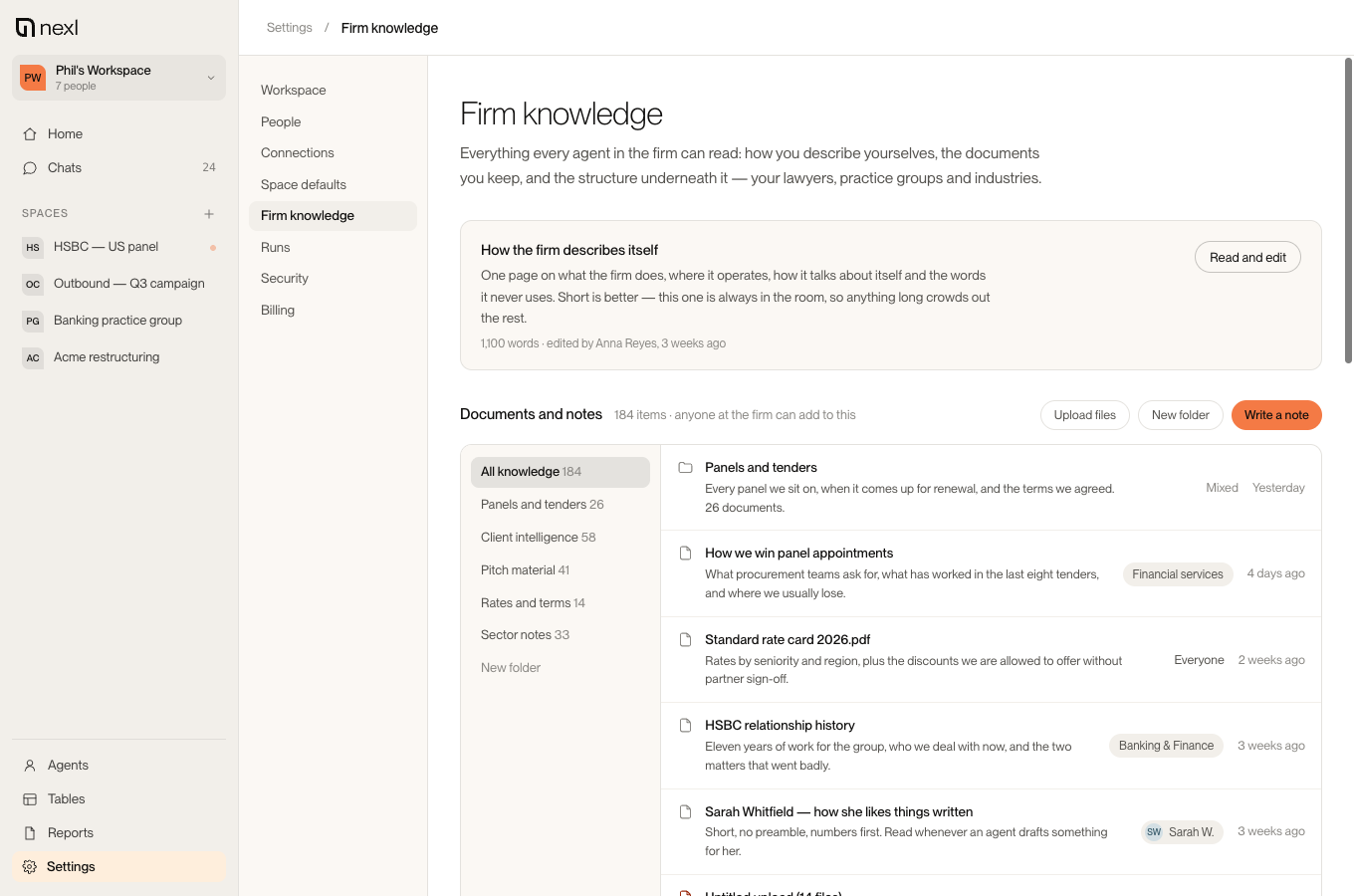Image resolution: width=1354 pixels, height=896 pixels.
Task: Open the Tables grid icon
Action: click(x=30, y=799)
